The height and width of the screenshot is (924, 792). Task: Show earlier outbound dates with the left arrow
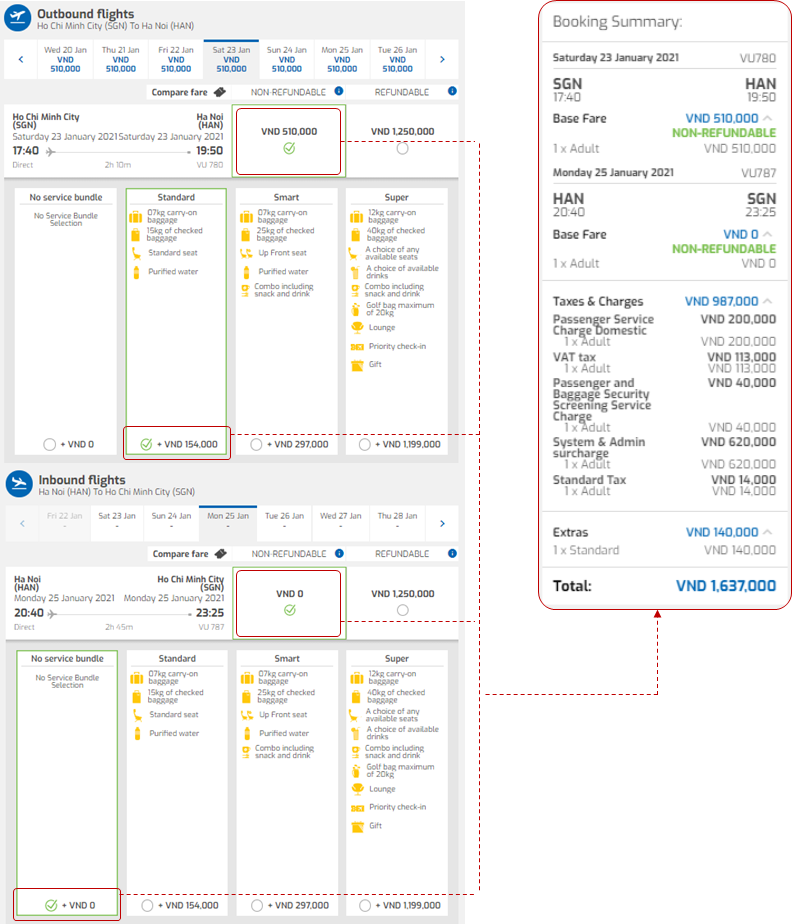21,60
